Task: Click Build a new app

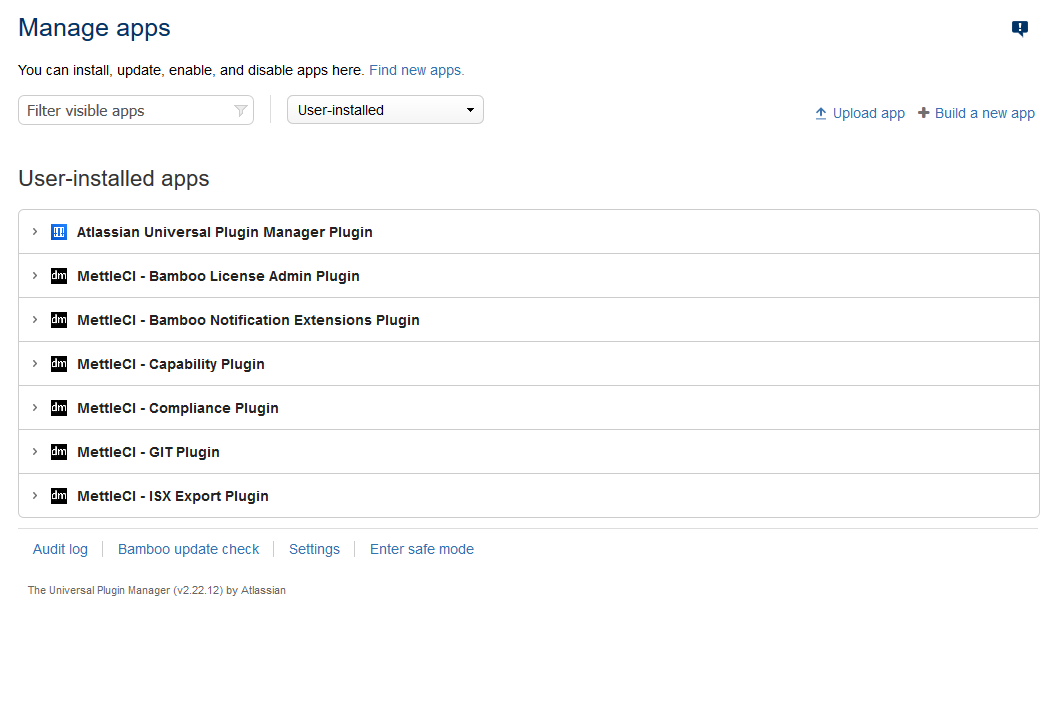Action: (x=977, y=113)
